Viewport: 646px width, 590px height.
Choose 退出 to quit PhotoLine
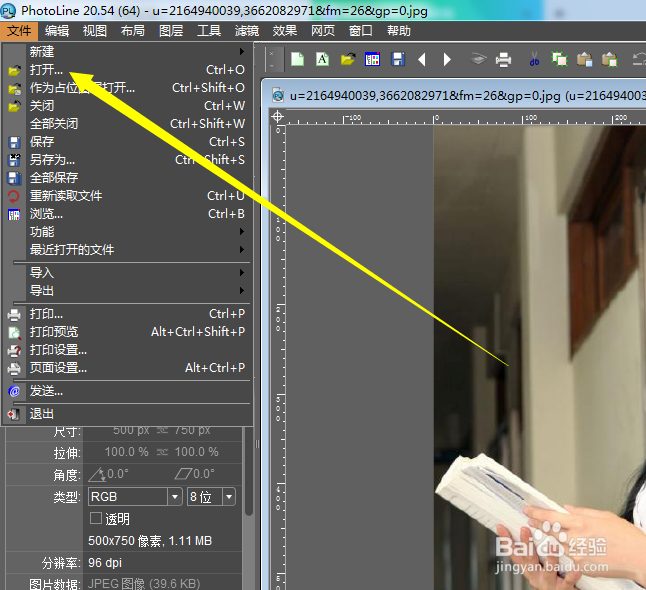point(127,414)
